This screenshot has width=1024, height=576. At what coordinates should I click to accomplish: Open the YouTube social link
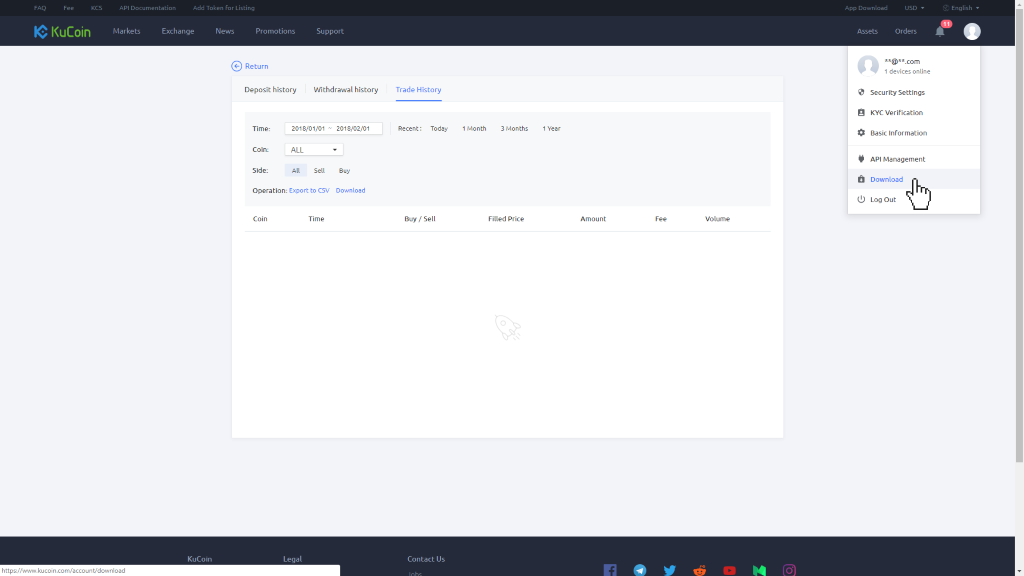click(730, 570)
